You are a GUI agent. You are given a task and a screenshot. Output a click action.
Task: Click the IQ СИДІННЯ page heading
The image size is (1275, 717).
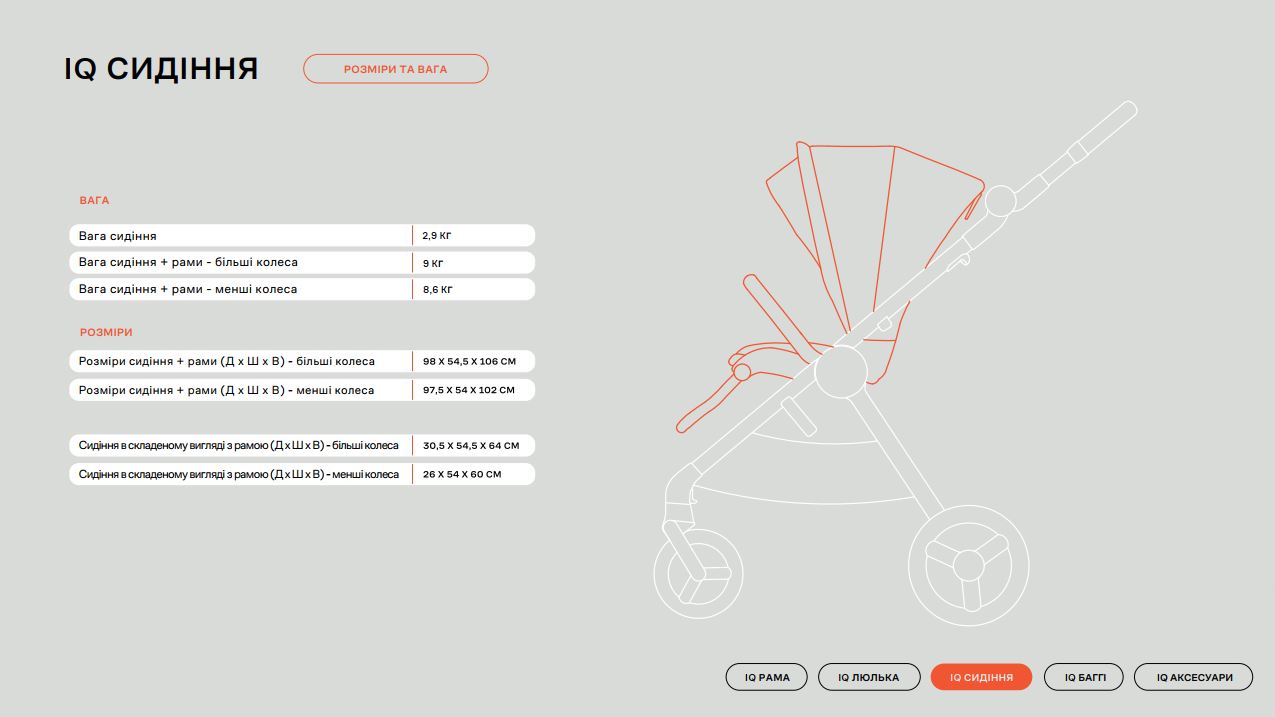coord(161,69)
